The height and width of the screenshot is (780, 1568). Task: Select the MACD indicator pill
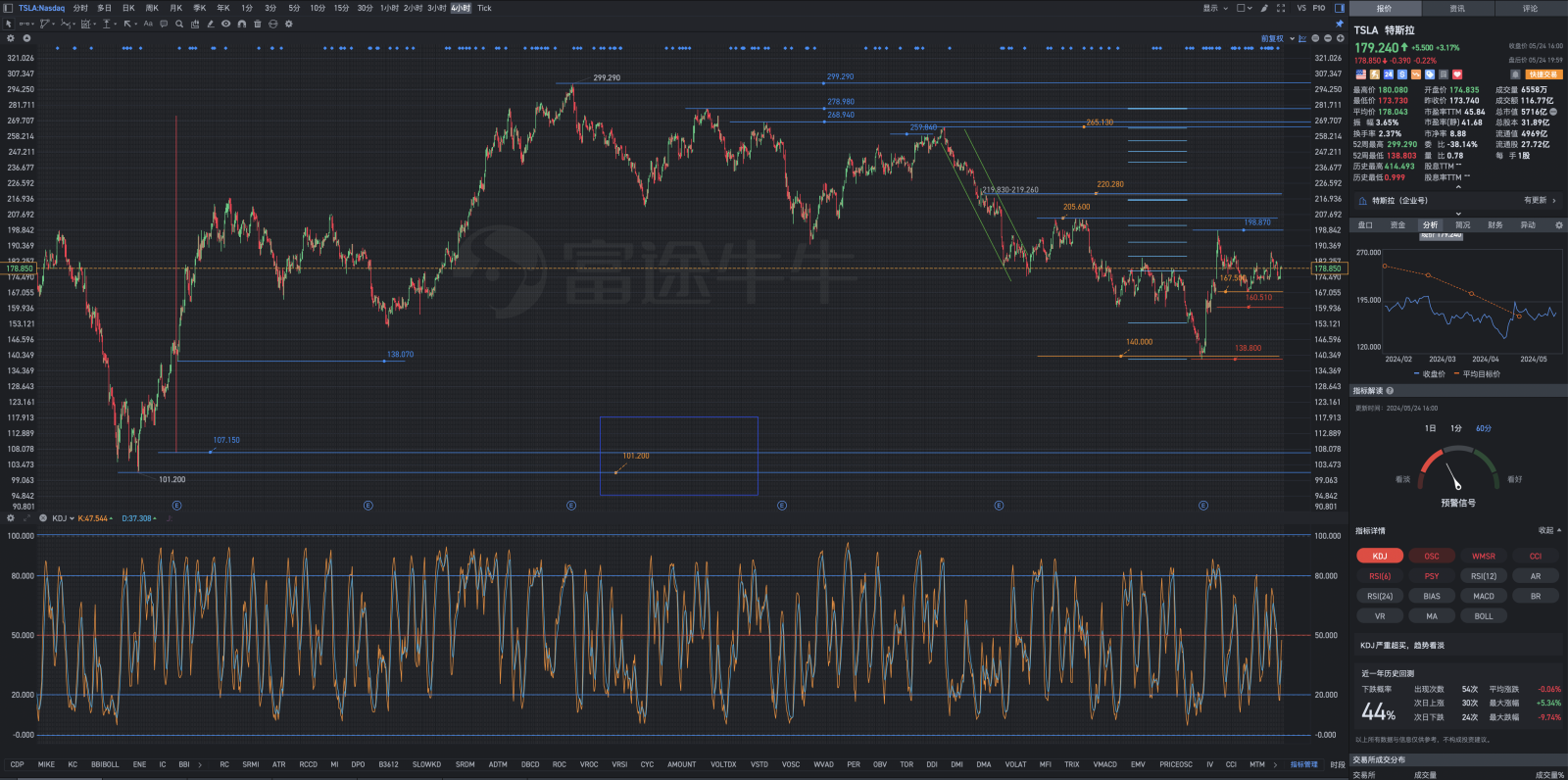pyautogui.click(x=1484, y=597)
